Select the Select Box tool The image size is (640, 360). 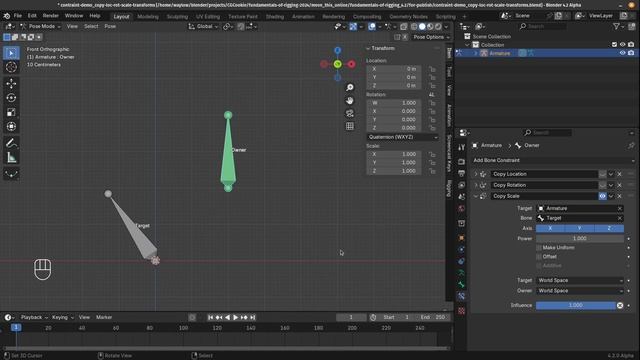click(11, 53)
